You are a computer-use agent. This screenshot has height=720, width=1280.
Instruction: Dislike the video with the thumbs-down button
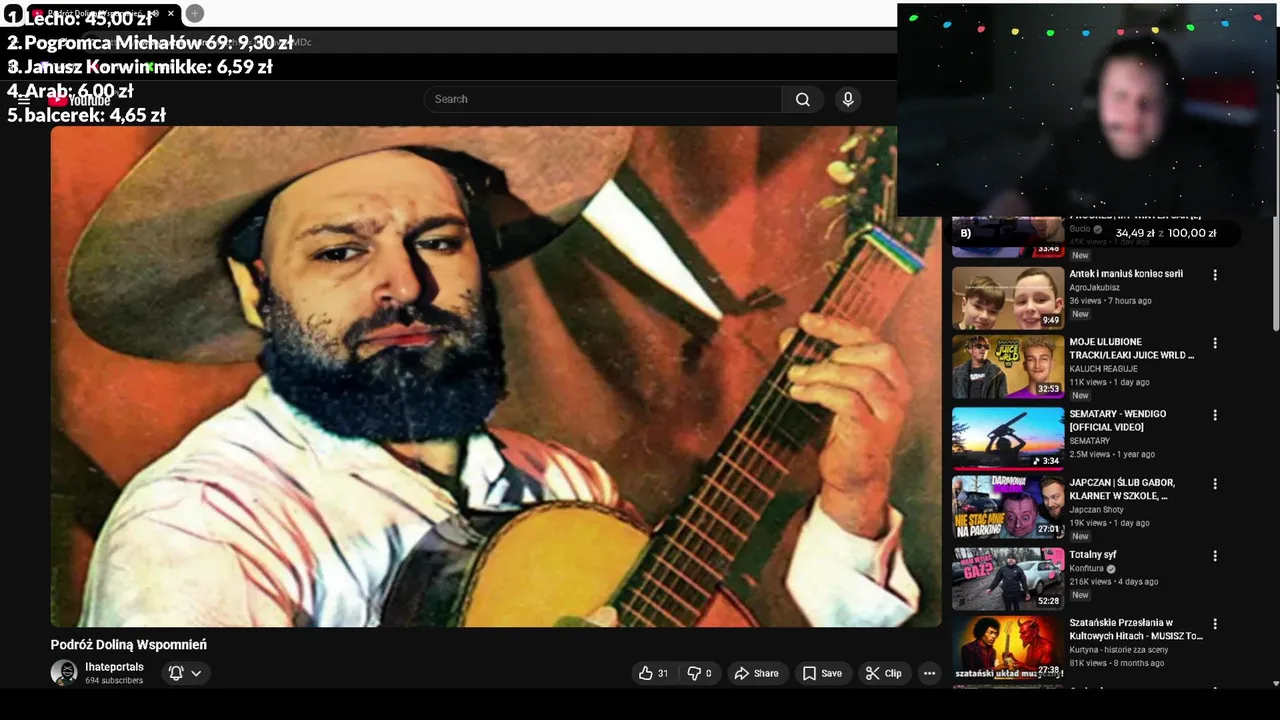coord(699,673)
